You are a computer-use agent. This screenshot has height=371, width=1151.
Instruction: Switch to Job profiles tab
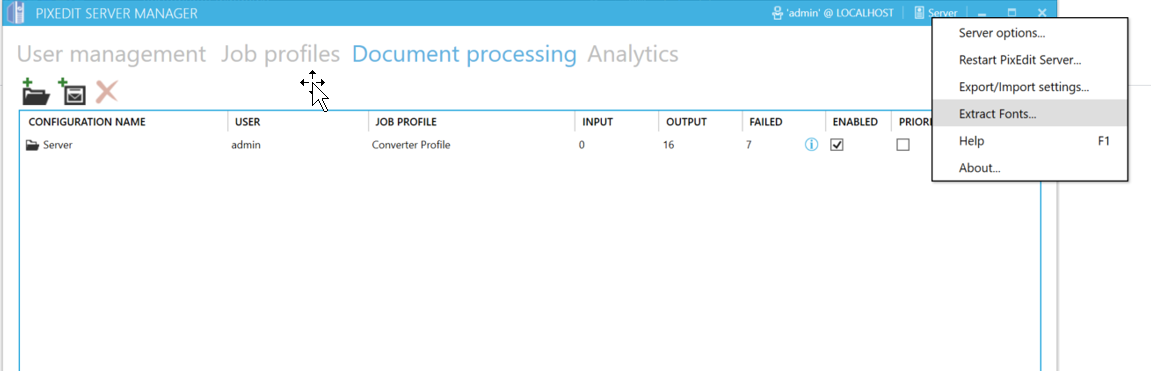coord(280,54)
